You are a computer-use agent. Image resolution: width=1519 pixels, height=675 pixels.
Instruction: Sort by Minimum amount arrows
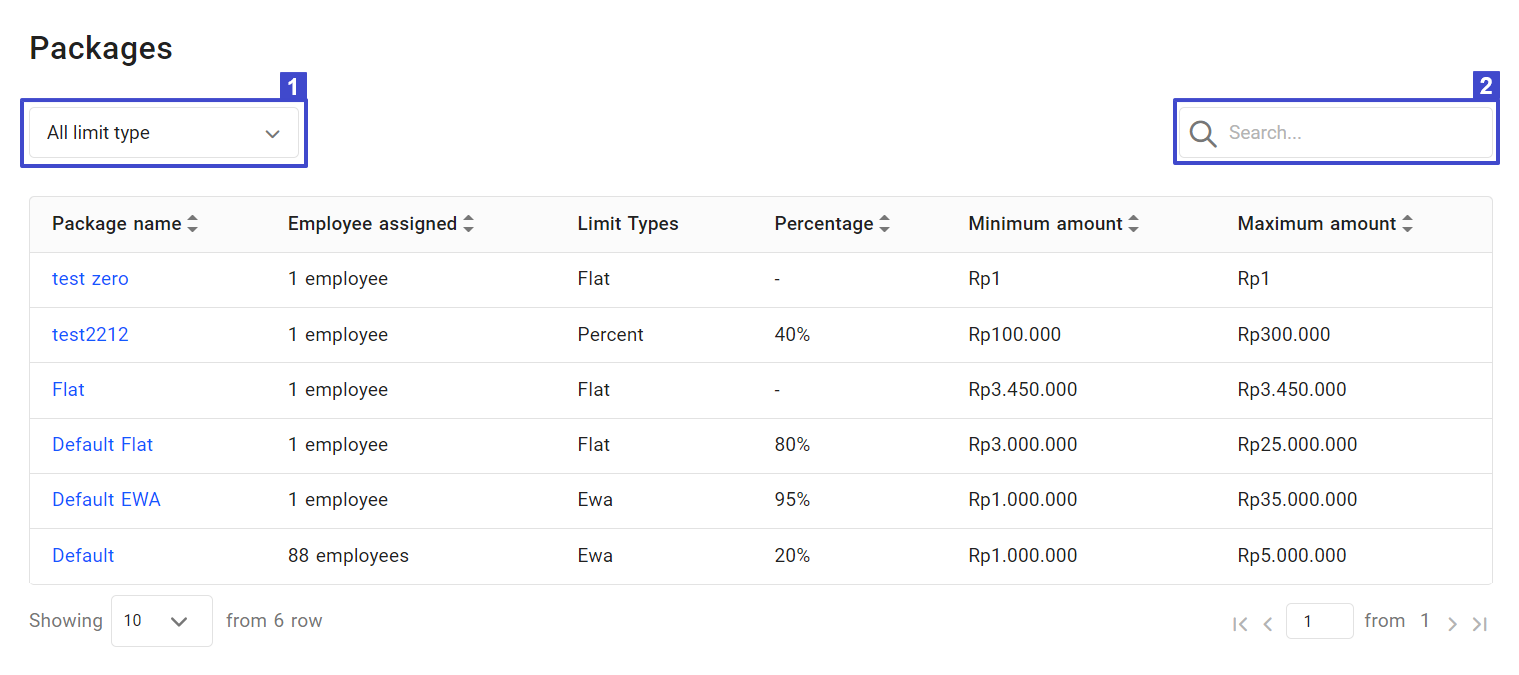1133,224
